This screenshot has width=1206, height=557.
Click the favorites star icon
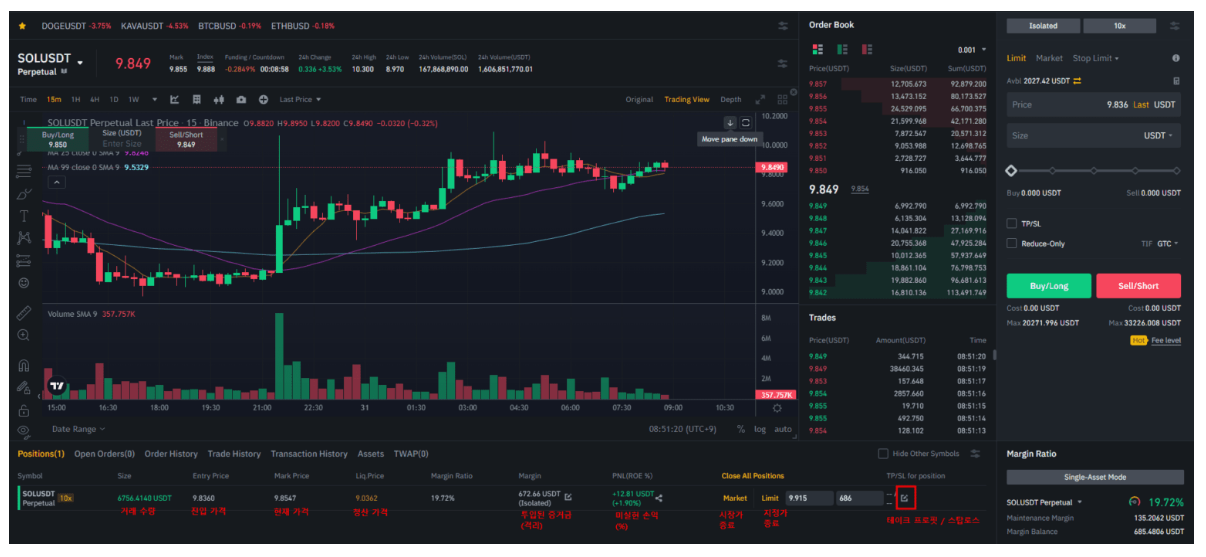pyautogui.click(x=22, y=25)
